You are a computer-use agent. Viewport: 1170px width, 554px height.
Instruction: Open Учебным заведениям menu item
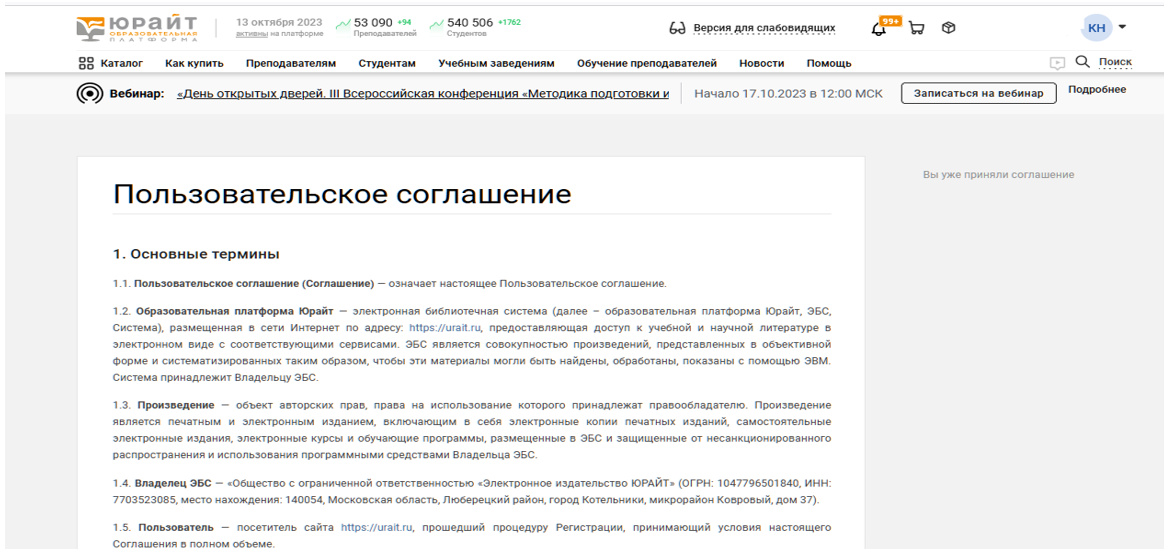pyautogui.click(x=496, y=63)
